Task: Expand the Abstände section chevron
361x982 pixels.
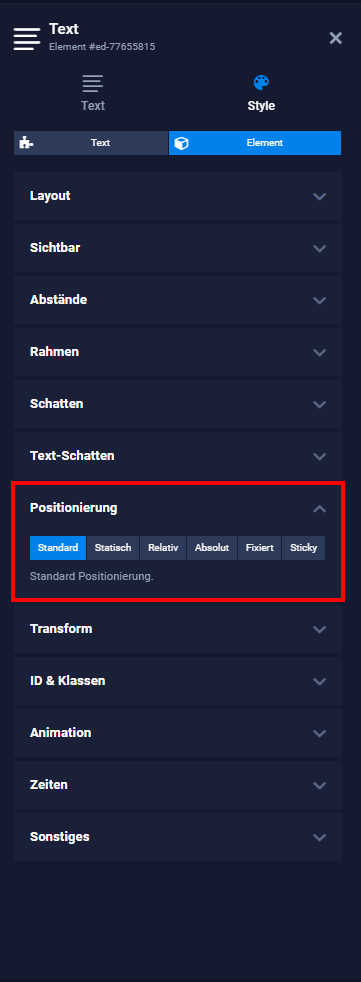Action: pyautogui.click(x=320, y=301)
